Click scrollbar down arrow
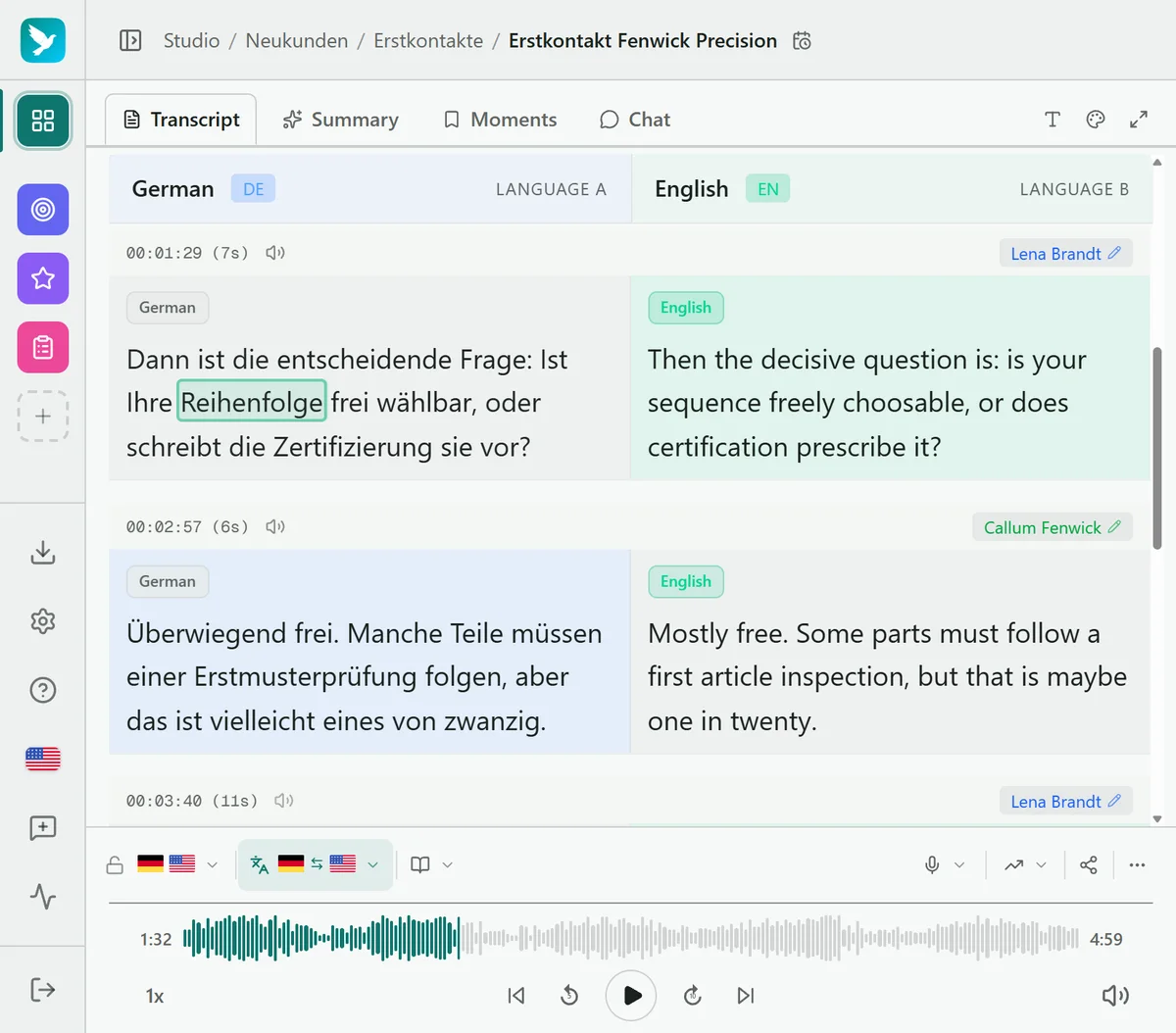Screen dimensions: 1176x1033 point(1157,819)
